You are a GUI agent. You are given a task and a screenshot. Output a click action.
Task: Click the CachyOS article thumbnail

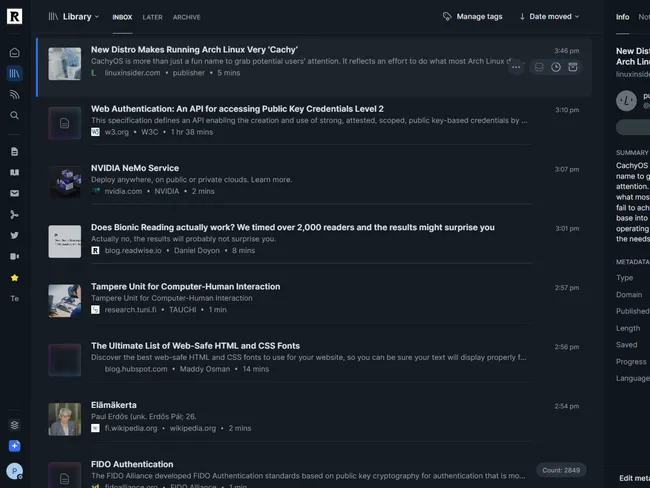65,63
